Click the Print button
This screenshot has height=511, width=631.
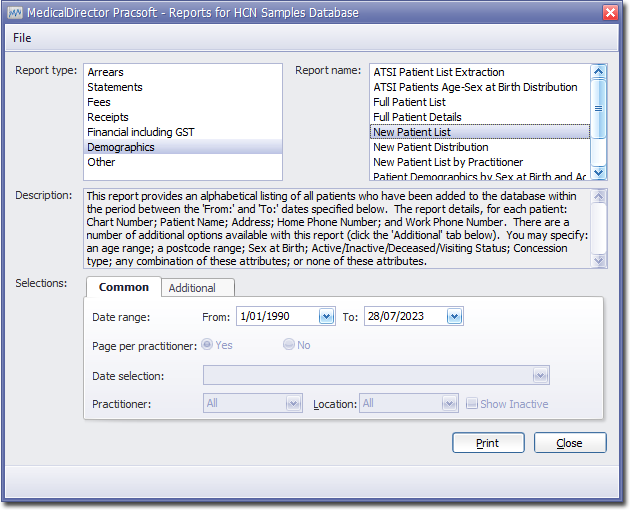pos(488,442)
